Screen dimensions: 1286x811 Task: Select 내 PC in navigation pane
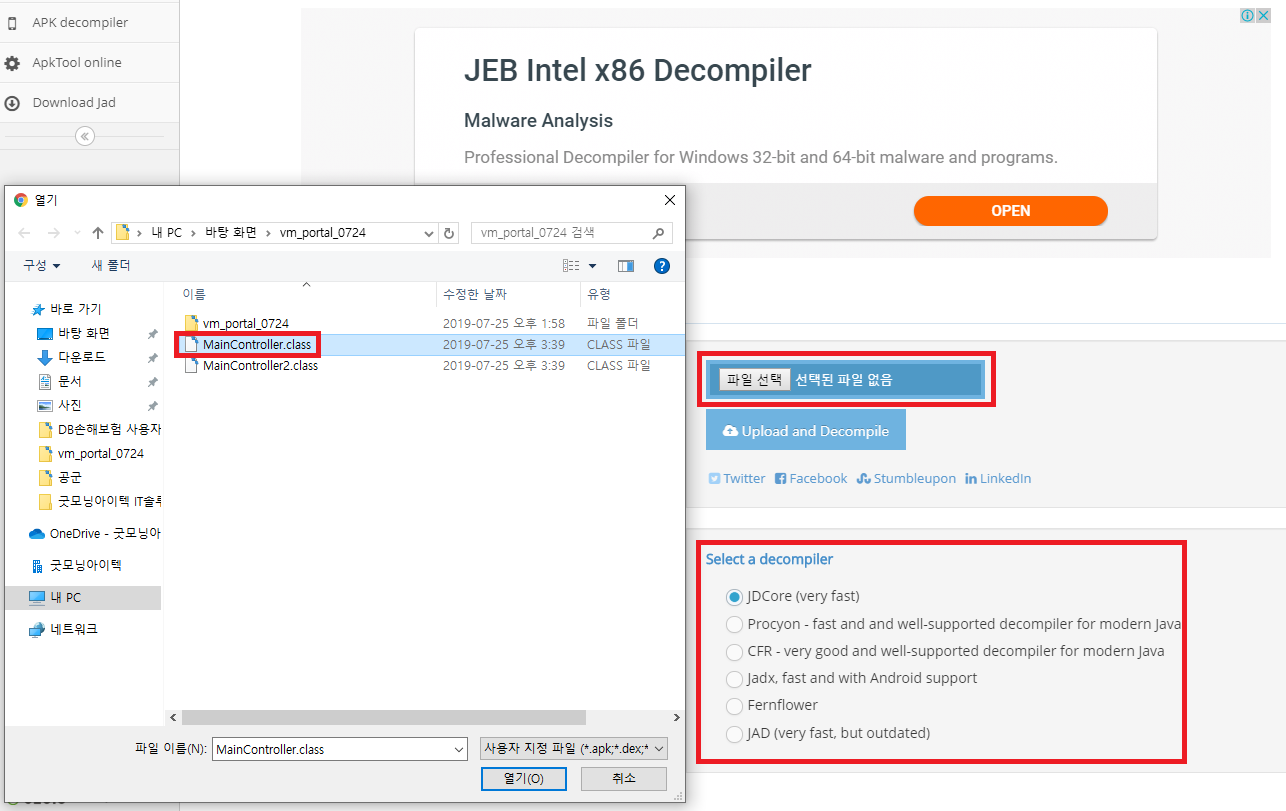tap(82, 598)
